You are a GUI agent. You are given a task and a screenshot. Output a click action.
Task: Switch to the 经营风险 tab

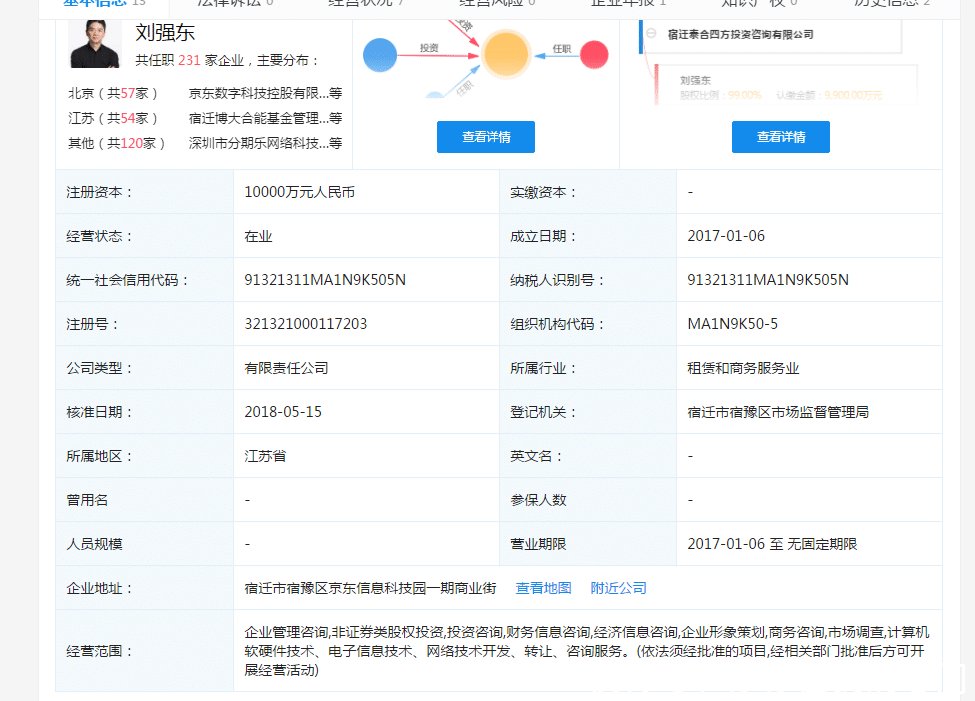[x=489, y=3]
